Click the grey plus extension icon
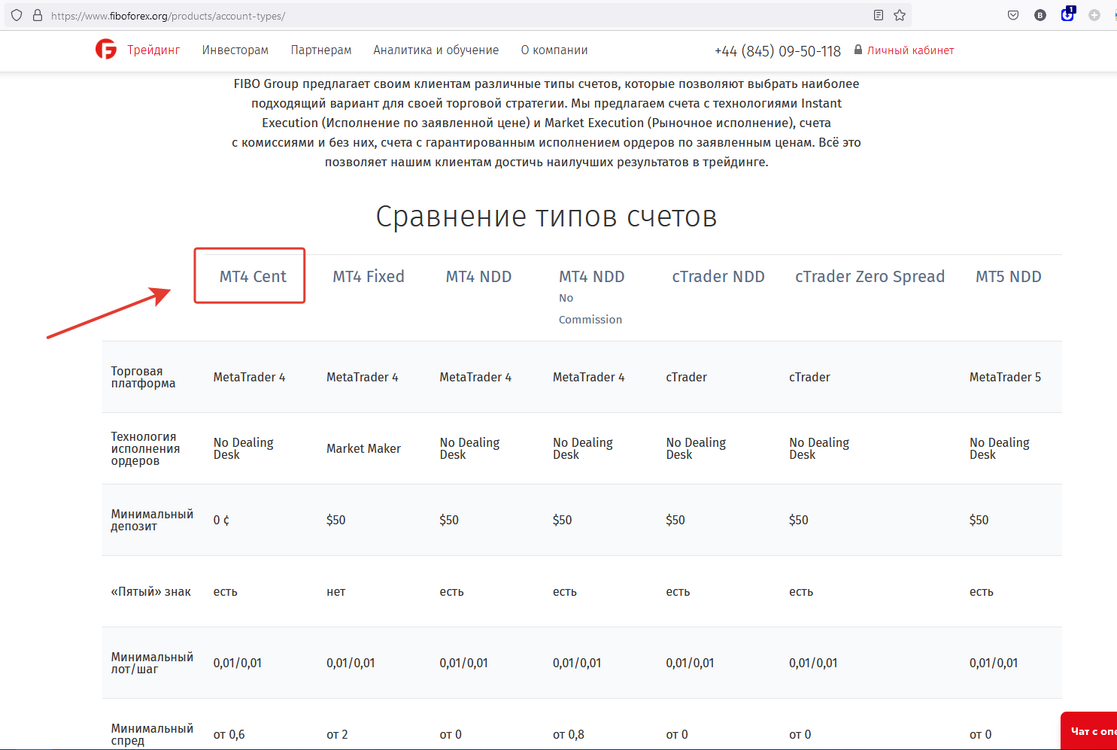This screenshot has height=750, width=1117. pos(1094,15)
